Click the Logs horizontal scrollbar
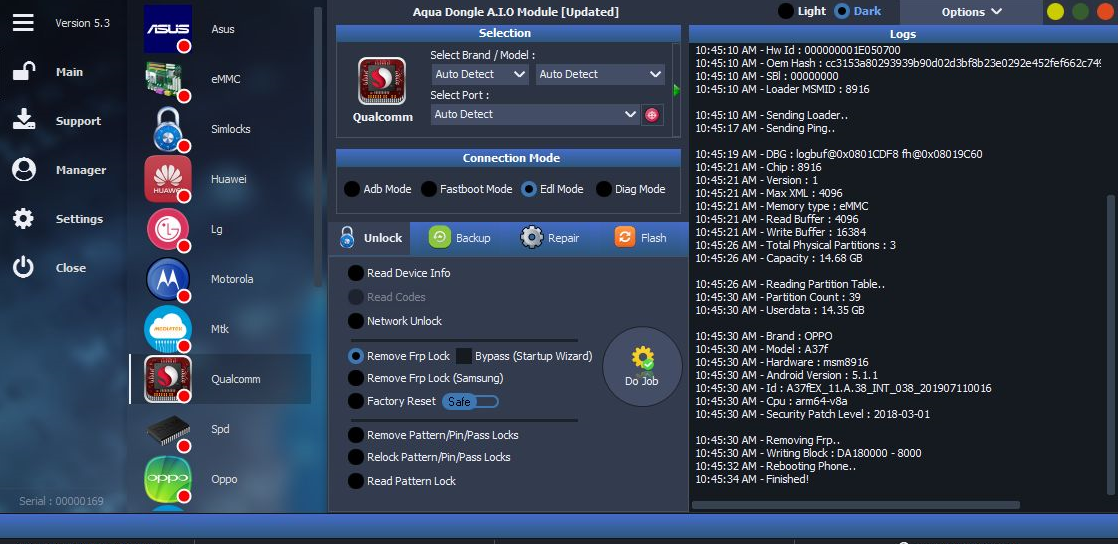Screen dimensions: 1118x544 (x=856, y=505)
